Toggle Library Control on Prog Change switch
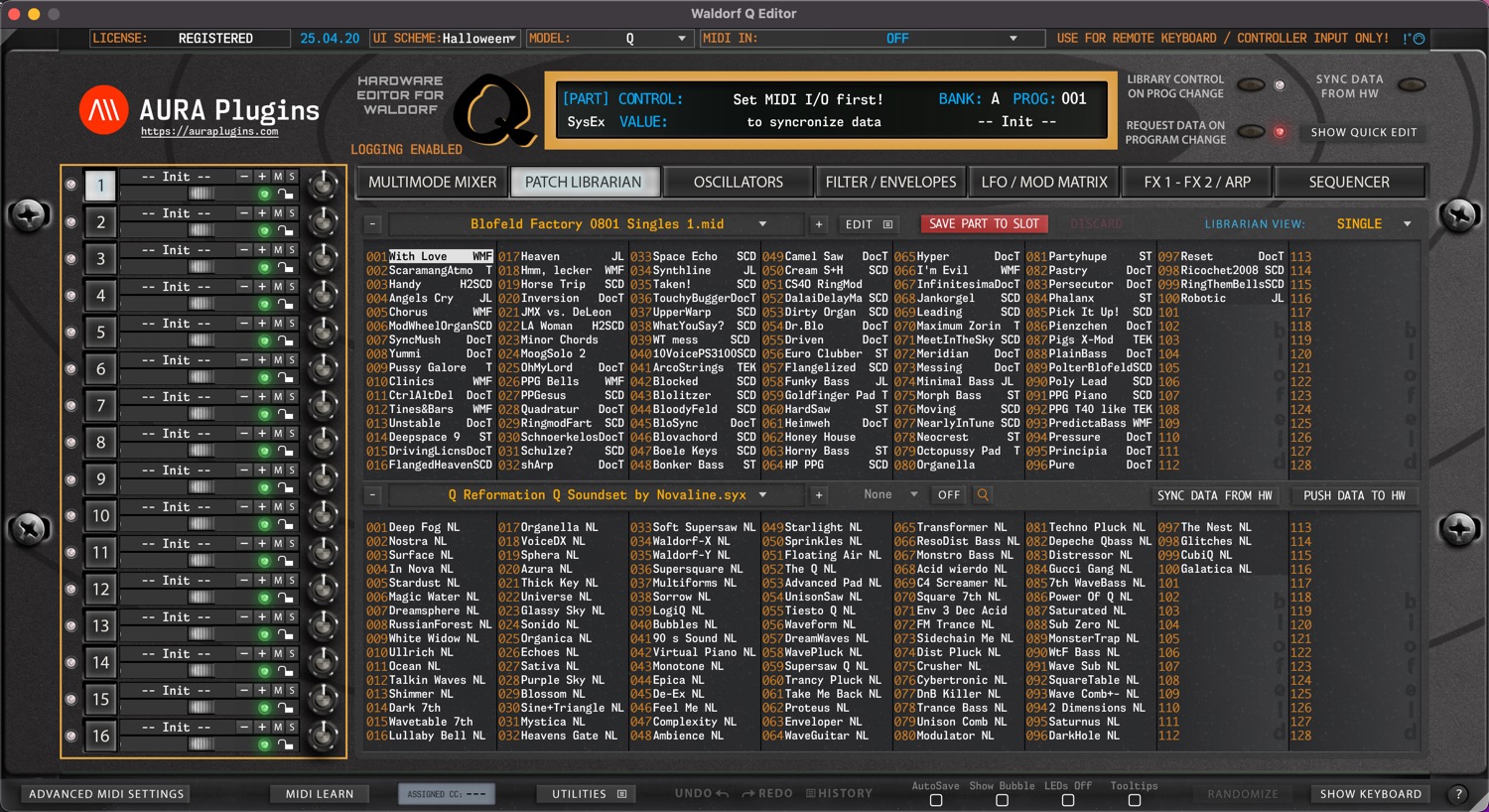Screen dimensions: 1489x812 1251,85
